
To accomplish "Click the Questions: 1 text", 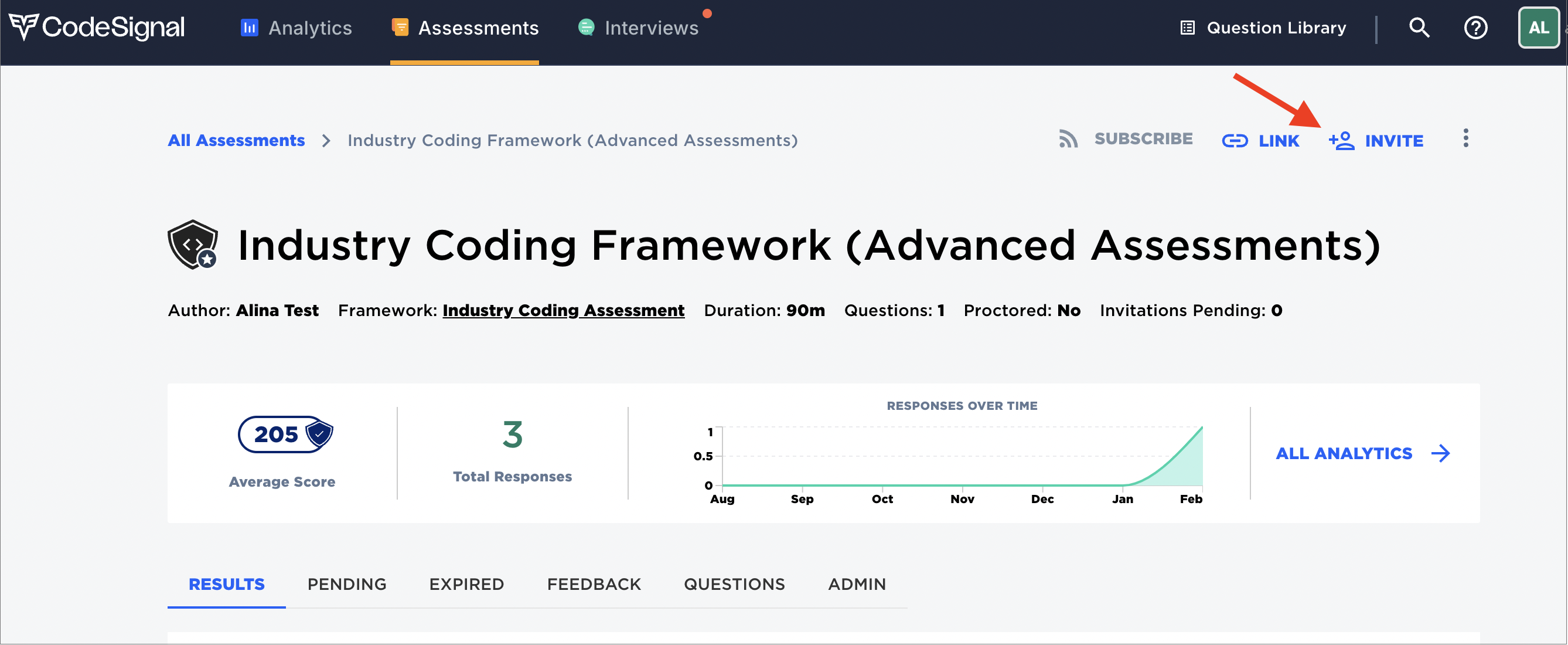I will pos(894,311).
